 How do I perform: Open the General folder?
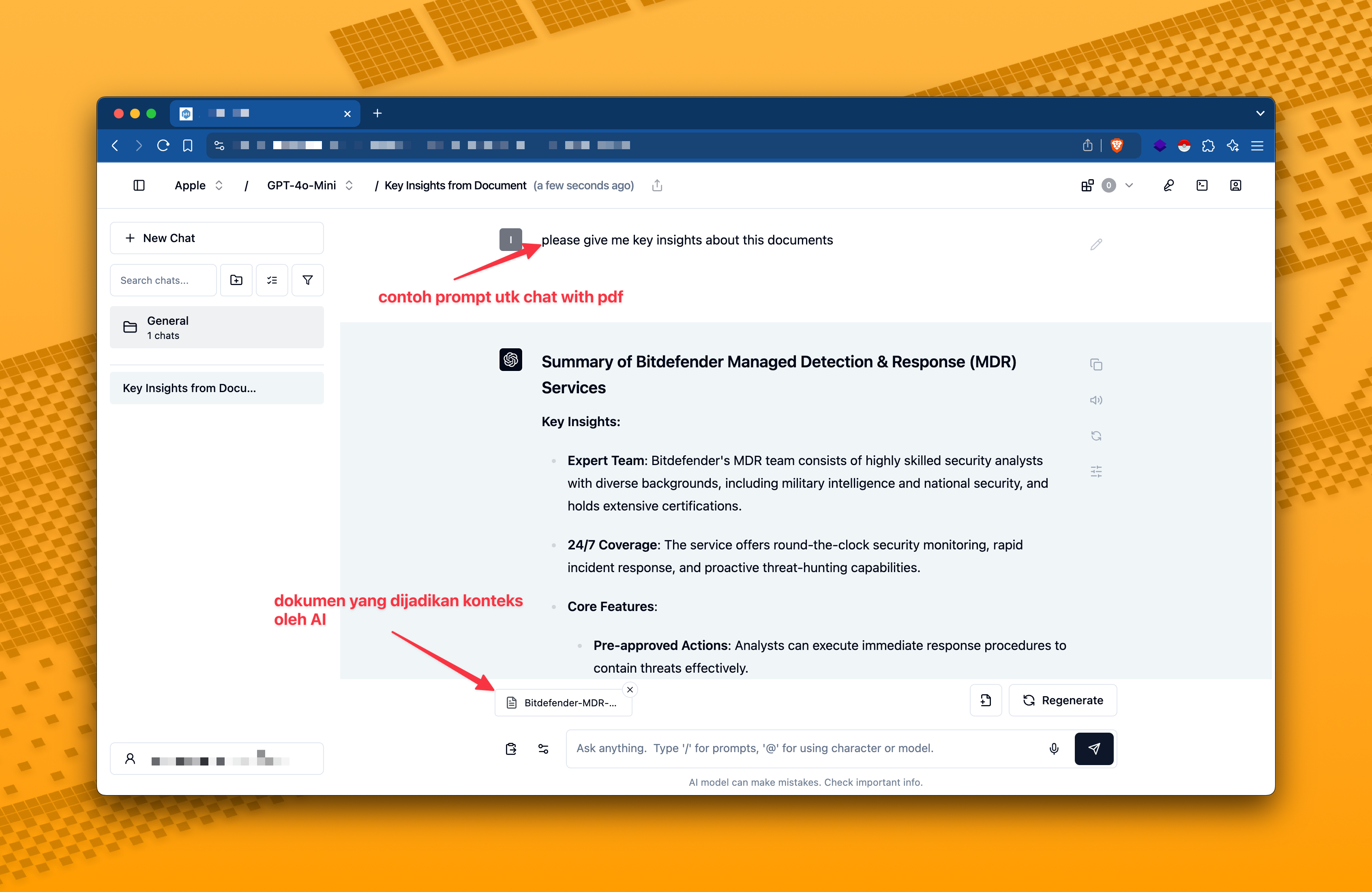pyautogui.click(x=217, y=327)
